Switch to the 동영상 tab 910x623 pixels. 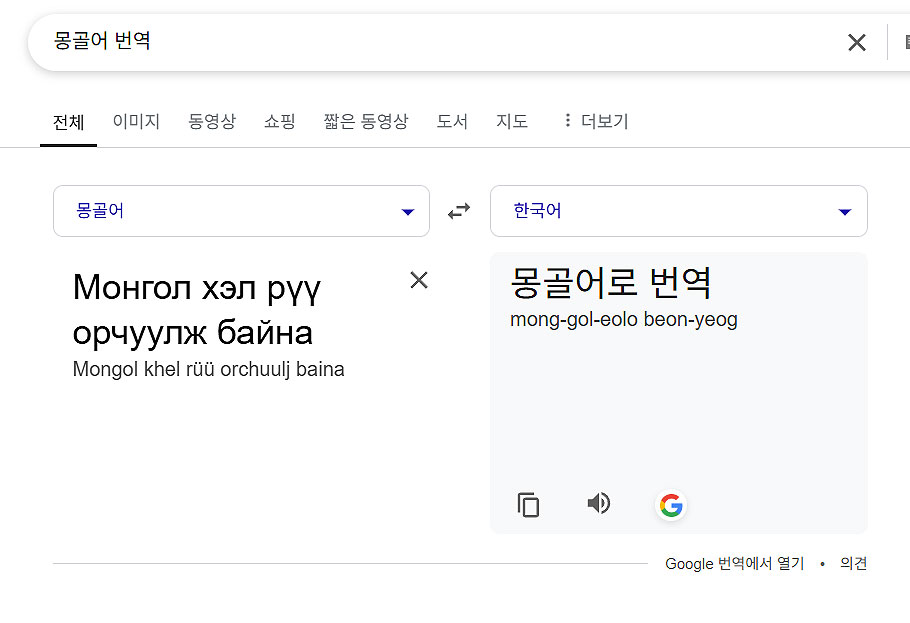[212, 121]
